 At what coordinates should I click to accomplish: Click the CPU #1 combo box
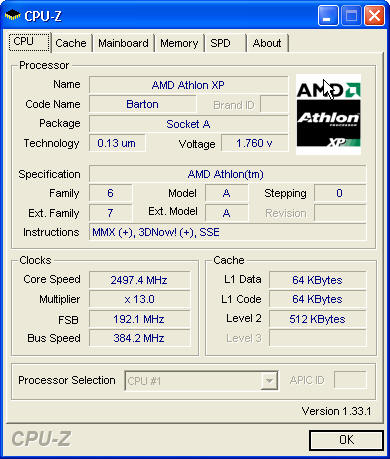point(201,381)
